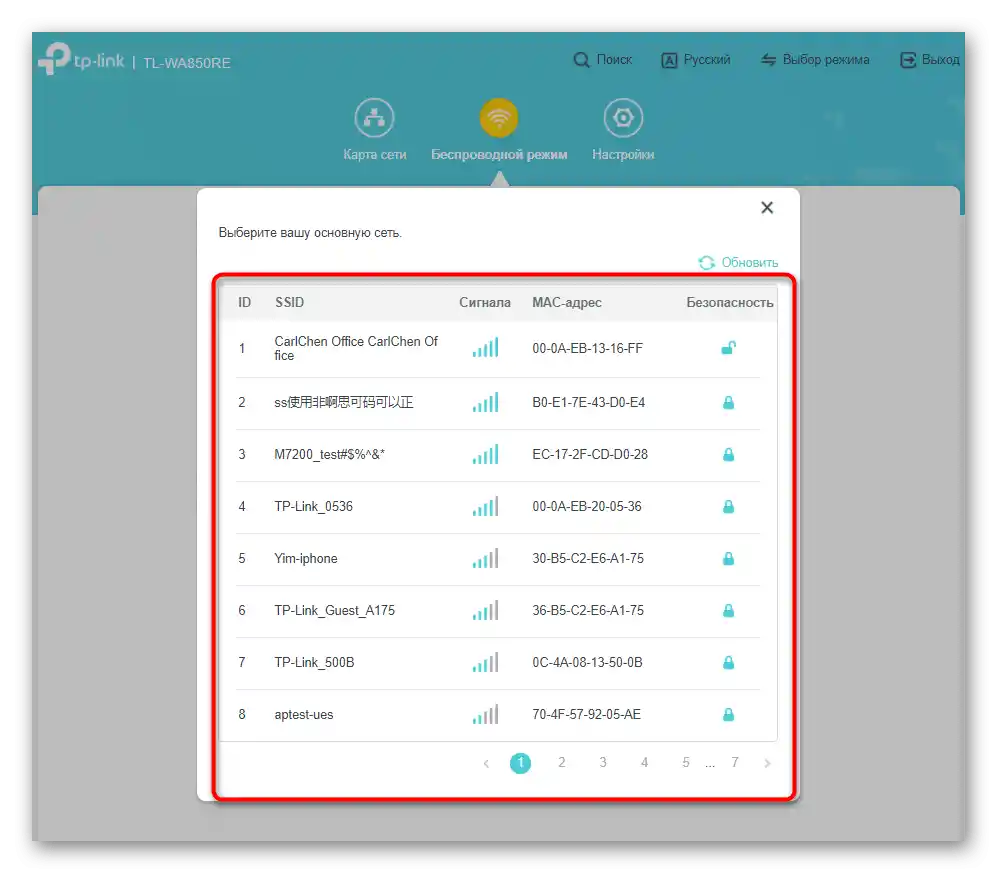Open the Карта сети network map icon
The image size is (997, 873).
[374, 118]
